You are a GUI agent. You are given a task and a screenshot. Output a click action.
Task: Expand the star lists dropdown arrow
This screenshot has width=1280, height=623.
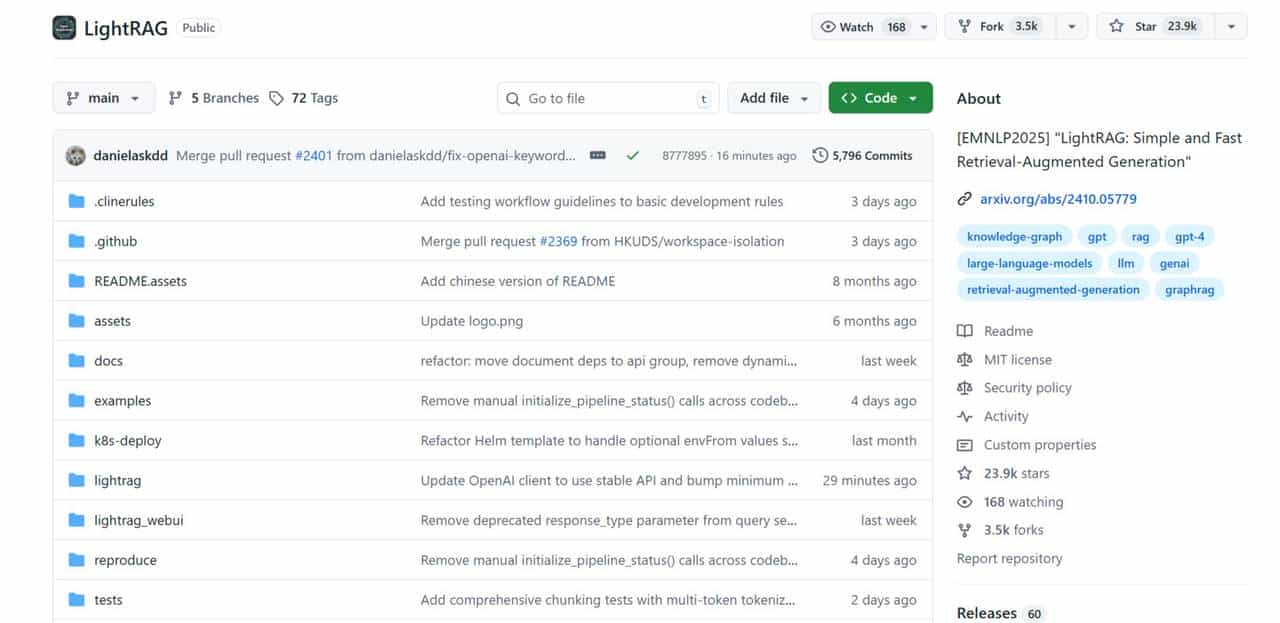(1231, 27)
